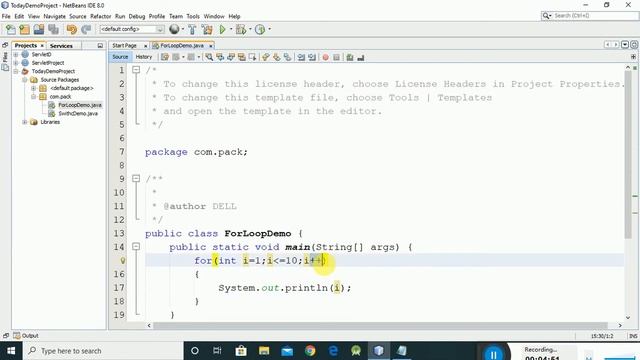Screen dimensions: 640x360
Task: Click the Open Project toolbar icon
Action: (x=39, y=29)
